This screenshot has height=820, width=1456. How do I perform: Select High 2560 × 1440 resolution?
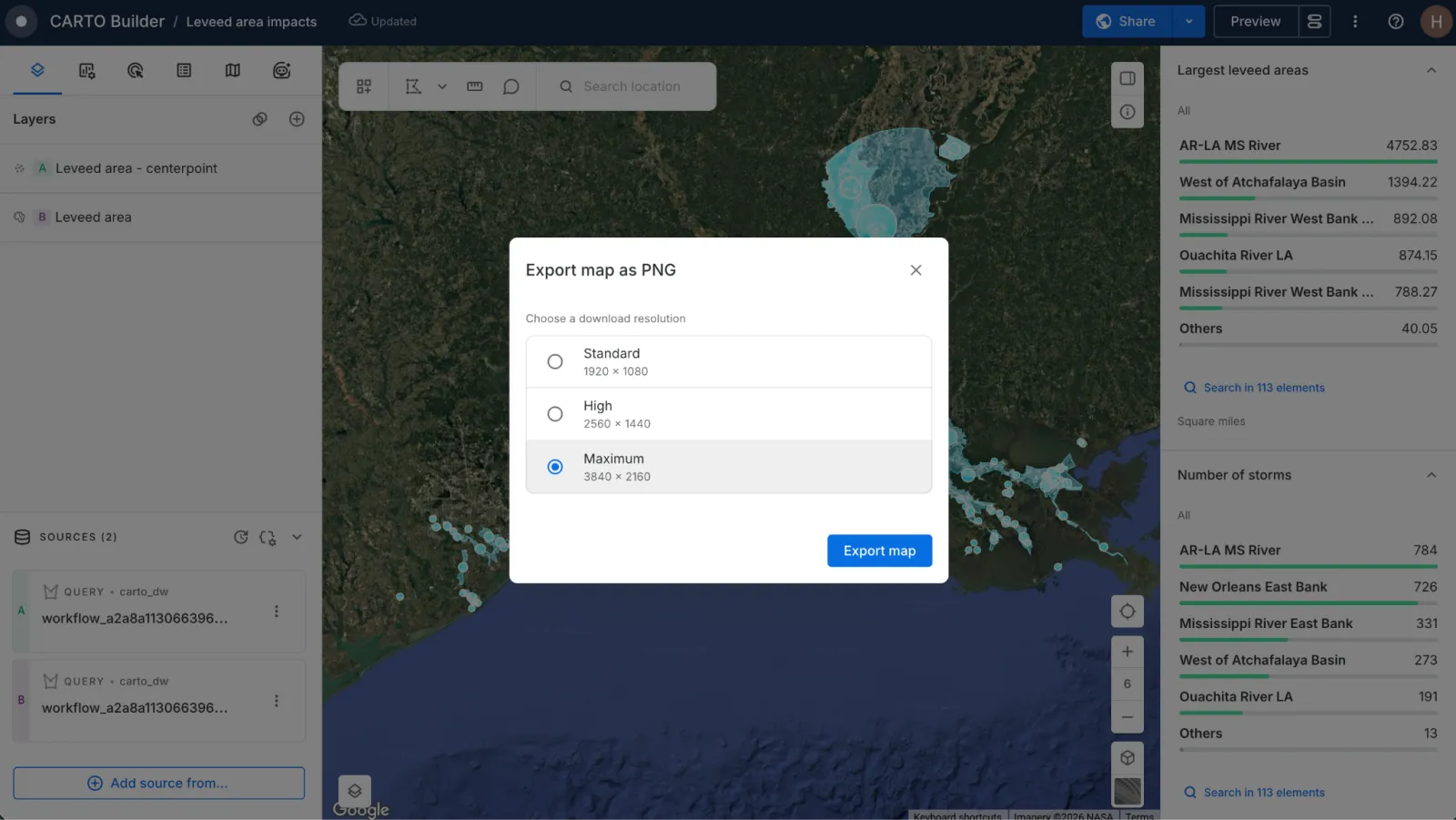729,414
